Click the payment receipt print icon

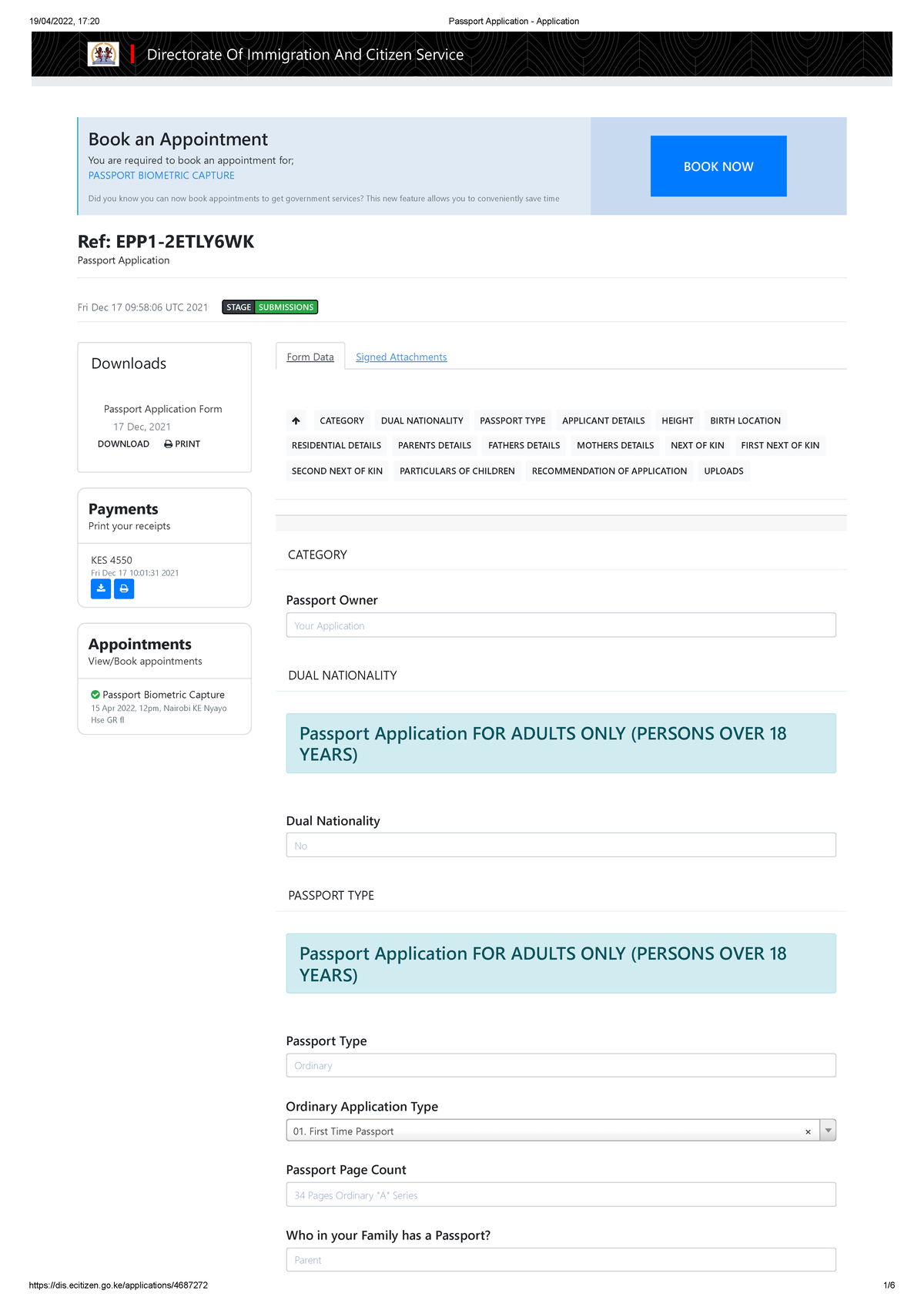pos(124,589)
